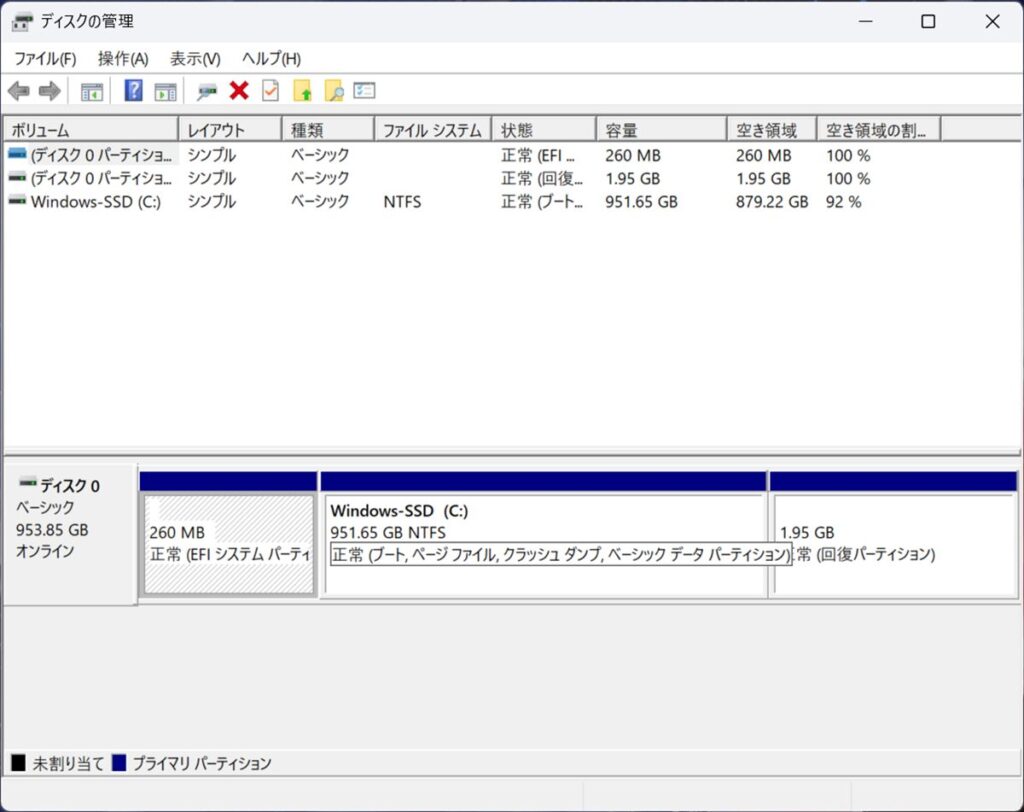The width and height of the screenshot is (1024, 812).
Task: Sort by the レイアウト column header
Action: (x=230, y=130)
